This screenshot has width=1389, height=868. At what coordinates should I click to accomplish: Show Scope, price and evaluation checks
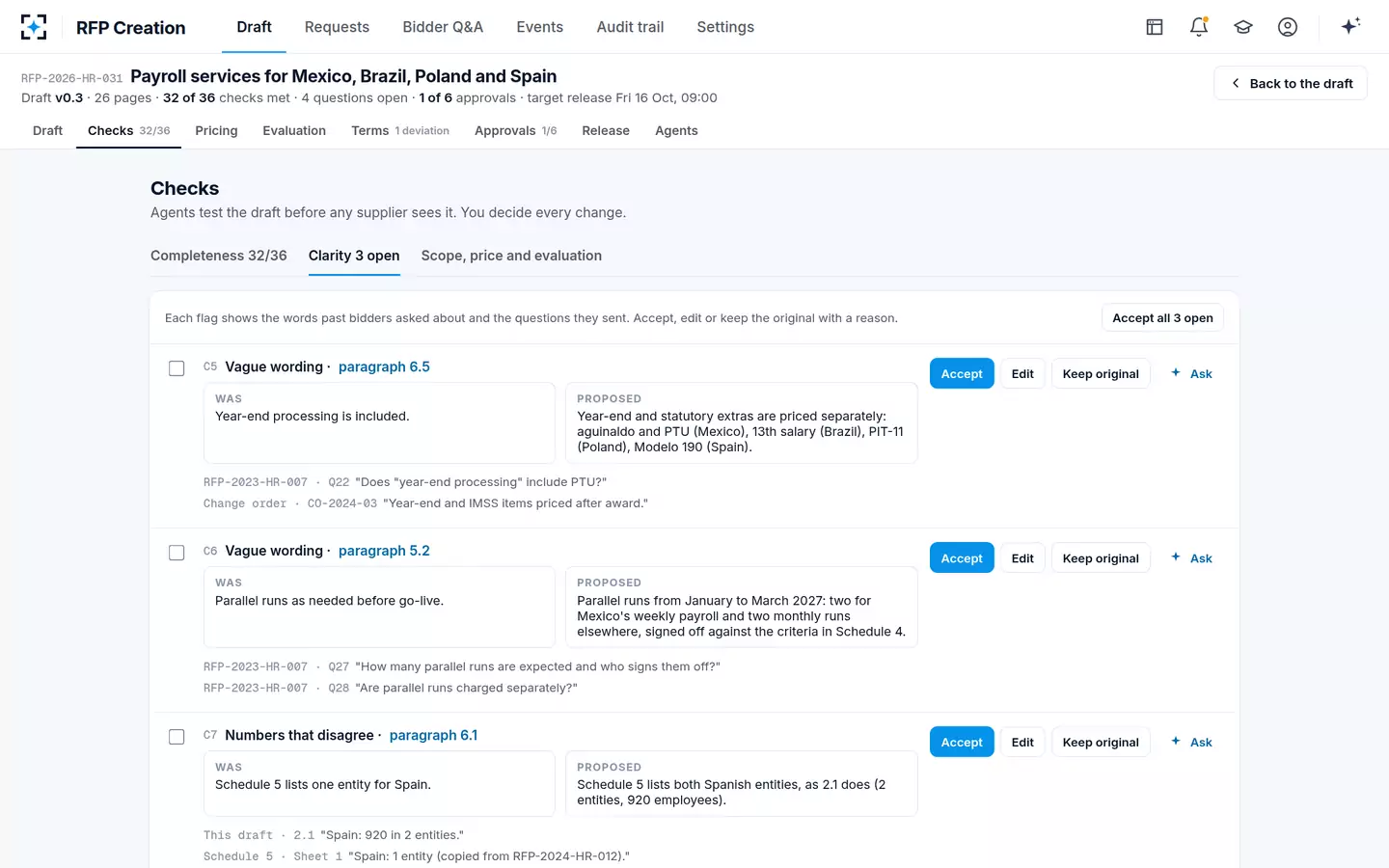click(511, 256)
